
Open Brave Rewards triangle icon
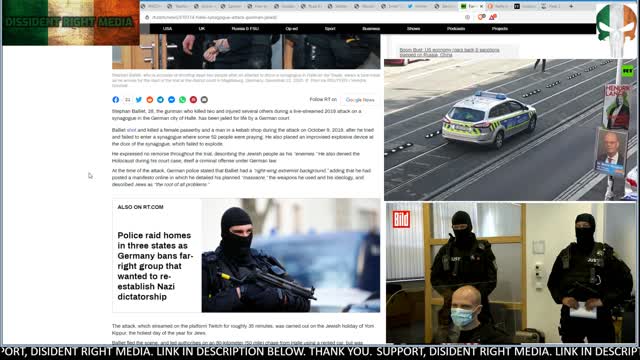493,17
